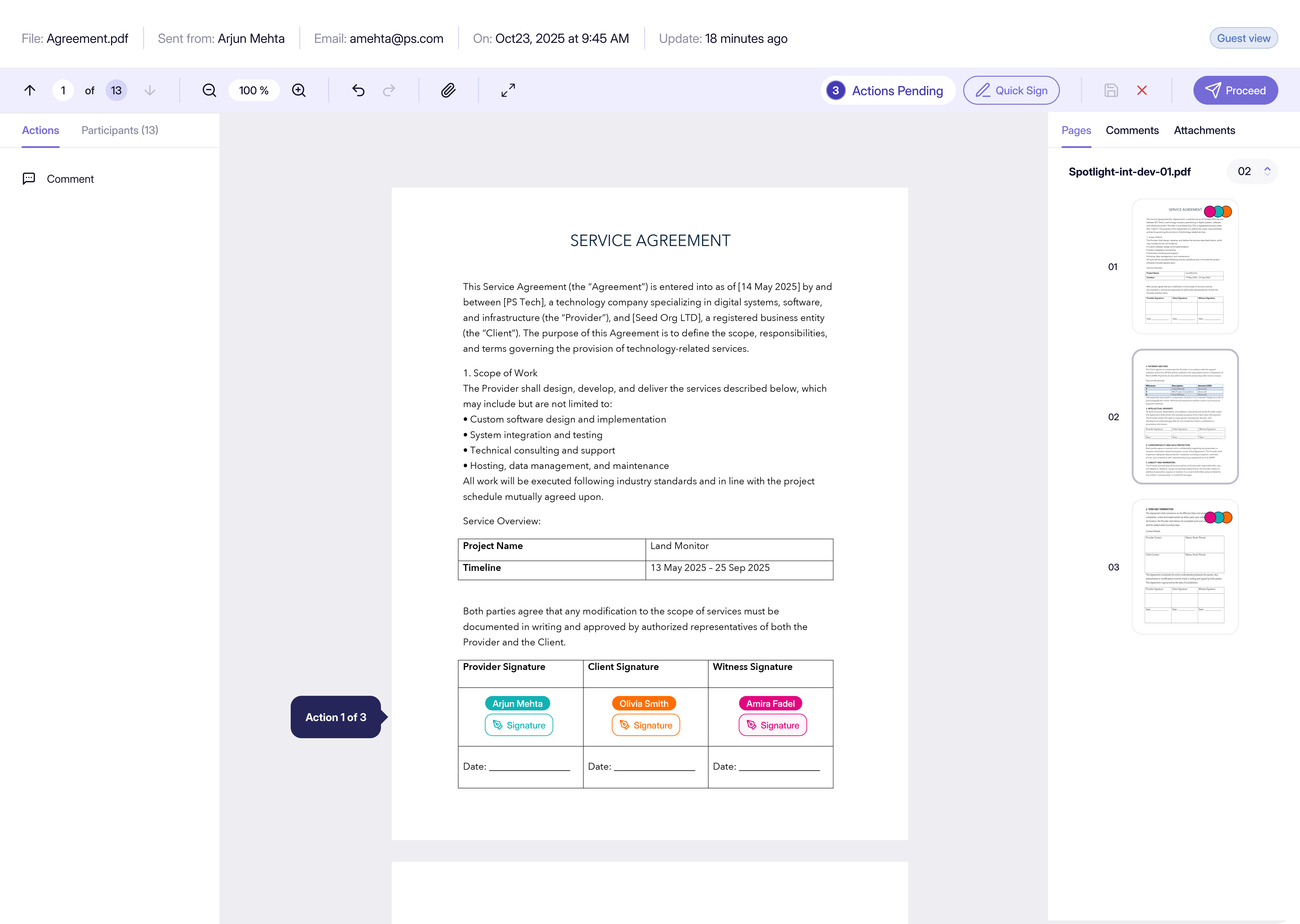Open the 3 Actions Pending list
The height and width of the screenshot is (924, 1300).
tap(887, 90)
